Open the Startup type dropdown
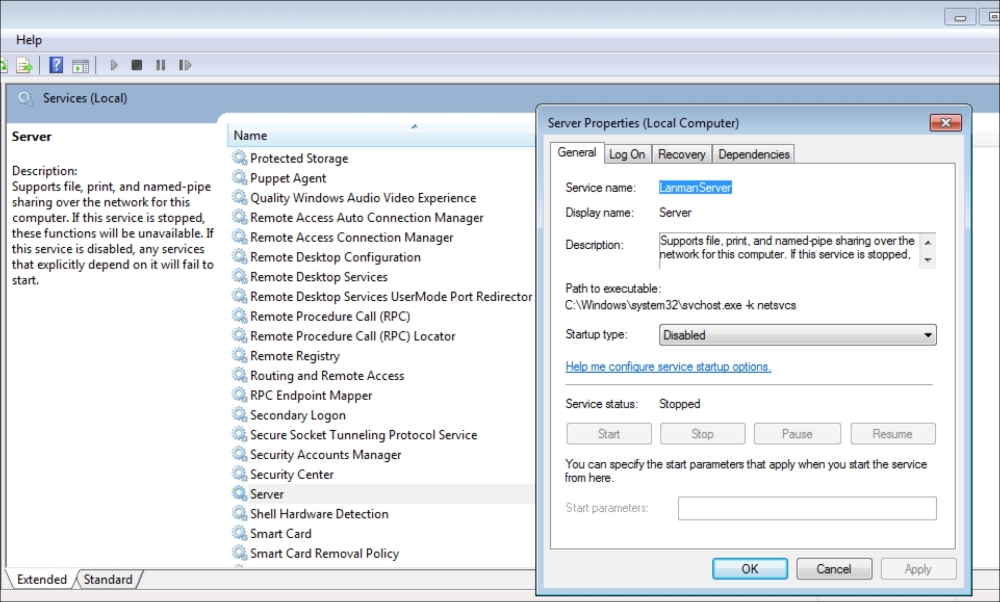1000x602 pixels. pos(797,335)
